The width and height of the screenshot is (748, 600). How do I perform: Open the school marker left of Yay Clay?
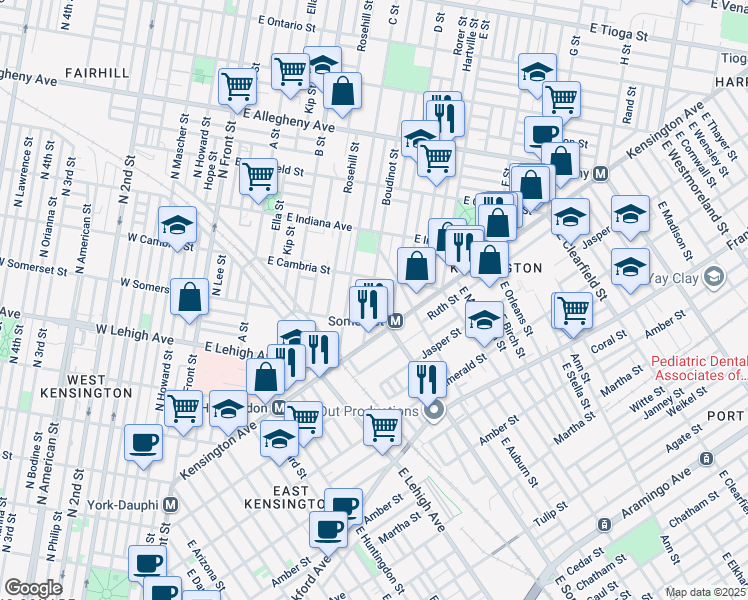pos(630,269)
